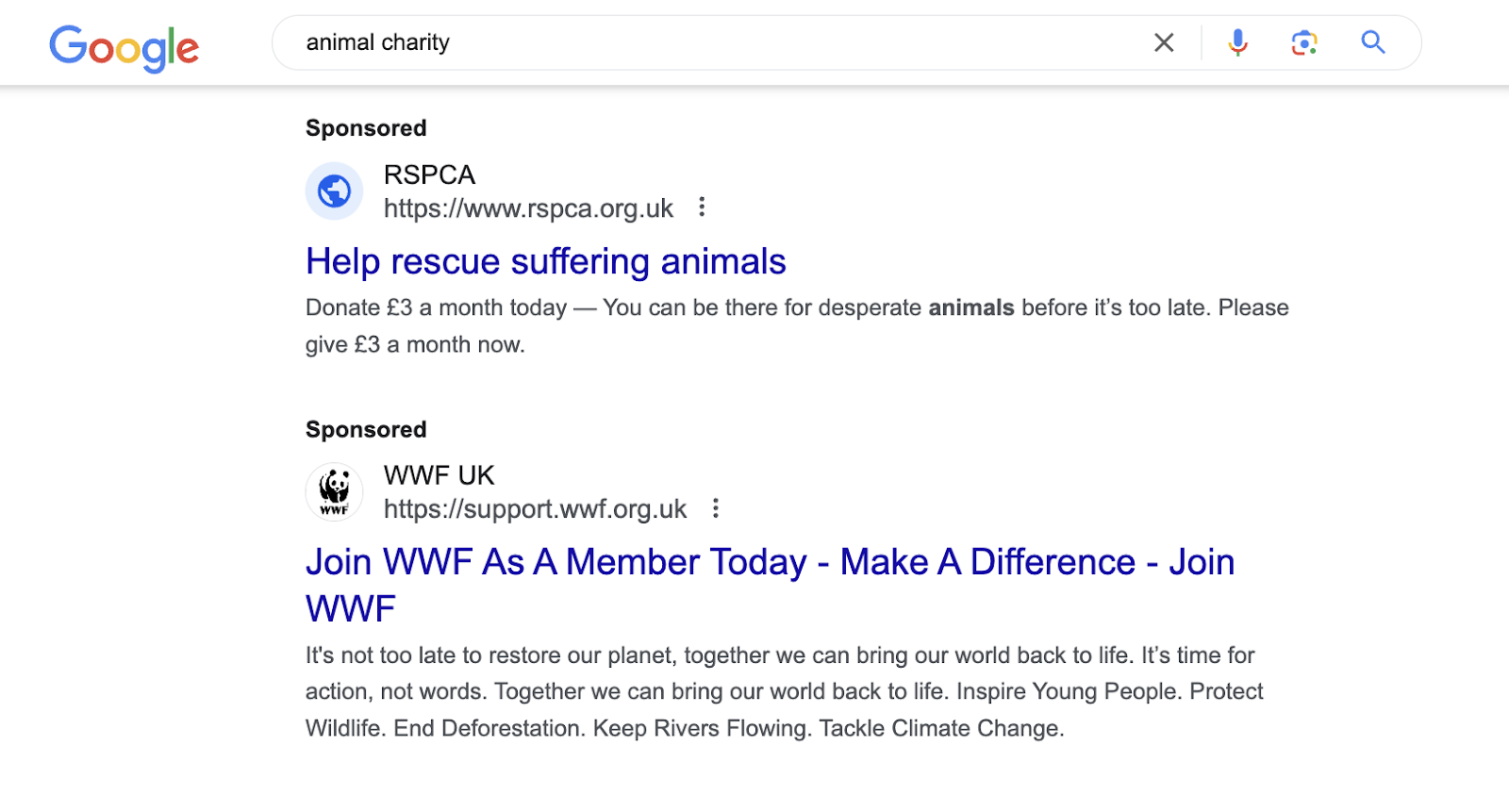1509x812 pixels.
Task: Open the three-dot menu beside the RSPCA URL
Action: [x=702, y=207]
